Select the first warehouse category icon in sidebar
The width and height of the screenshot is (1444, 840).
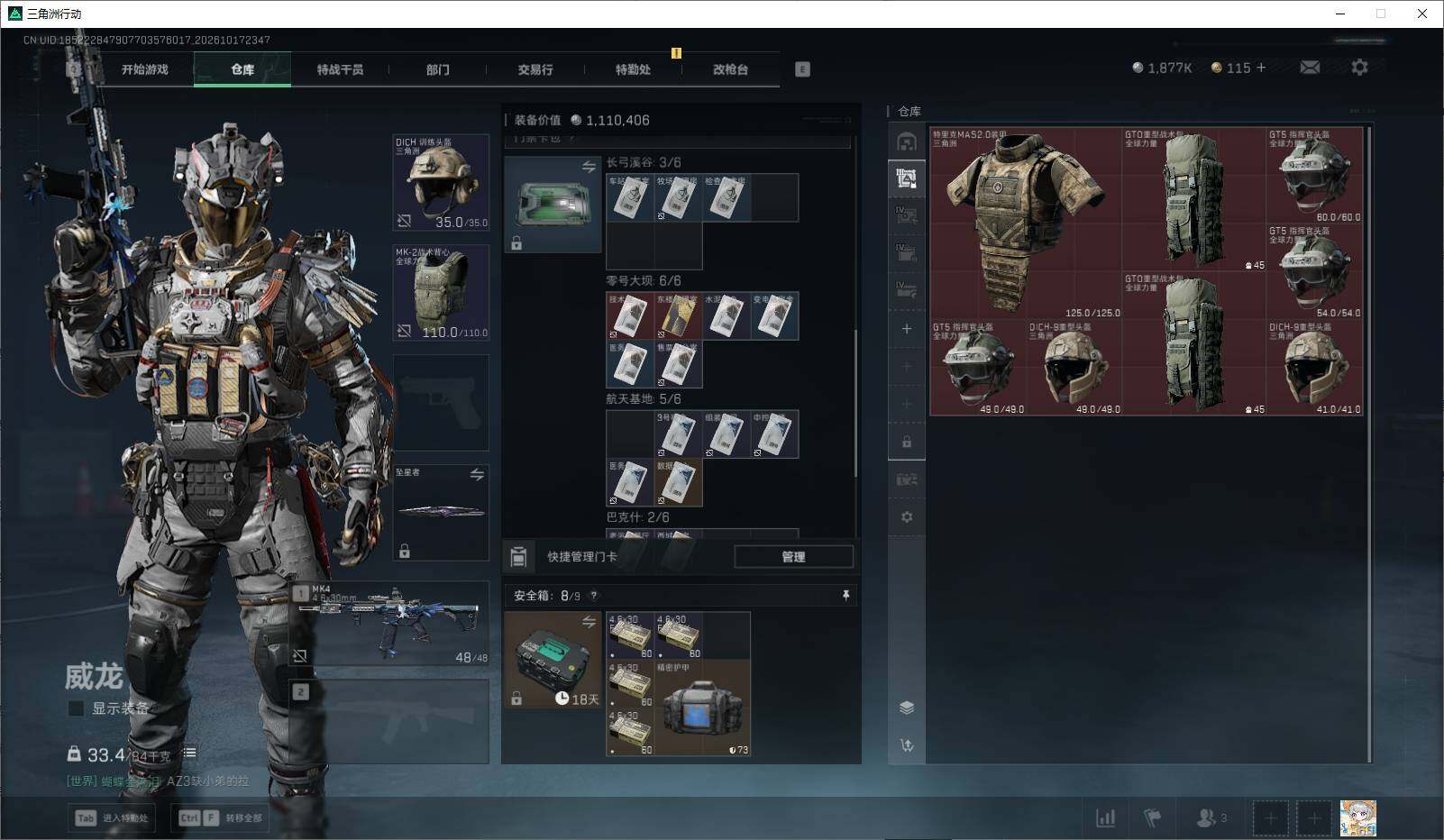tap(907, 142)
